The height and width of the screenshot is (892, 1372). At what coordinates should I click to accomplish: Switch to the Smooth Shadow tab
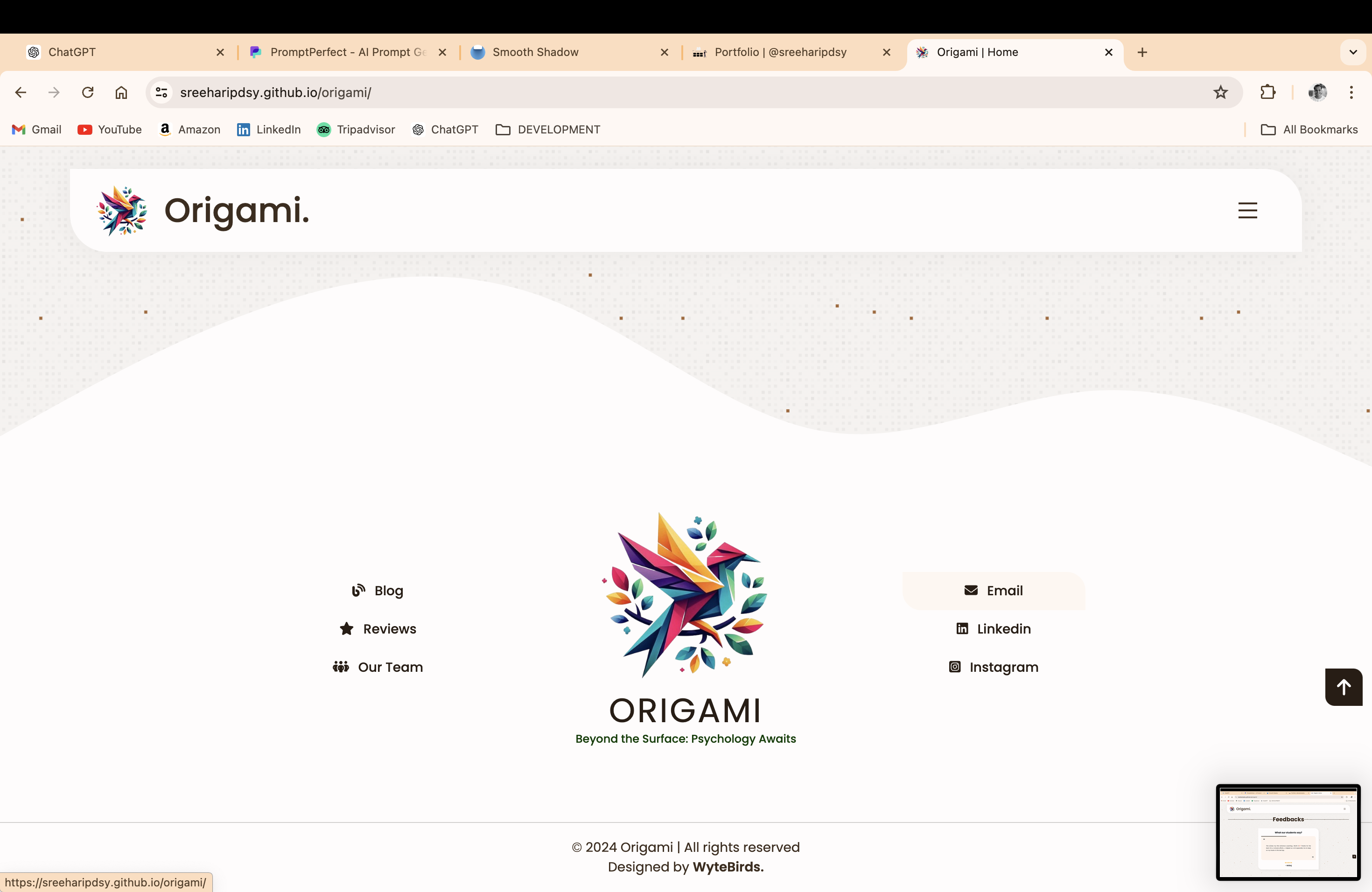[535, 52]
